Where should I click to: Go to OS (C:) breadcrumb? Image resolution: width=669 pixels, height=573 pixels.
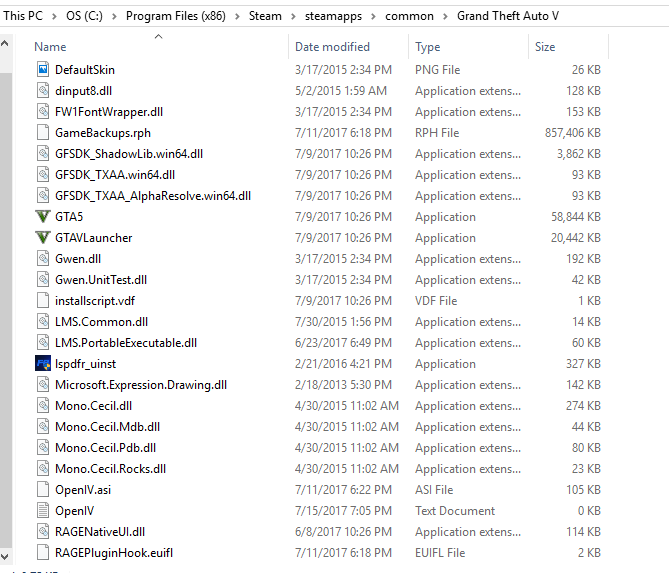[84, 16]
